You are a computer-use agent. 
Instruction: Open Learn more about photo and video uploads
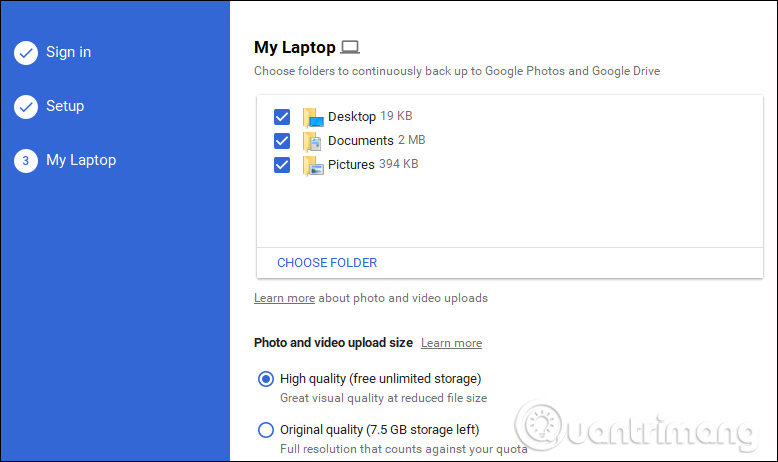[x=284, y=298]
